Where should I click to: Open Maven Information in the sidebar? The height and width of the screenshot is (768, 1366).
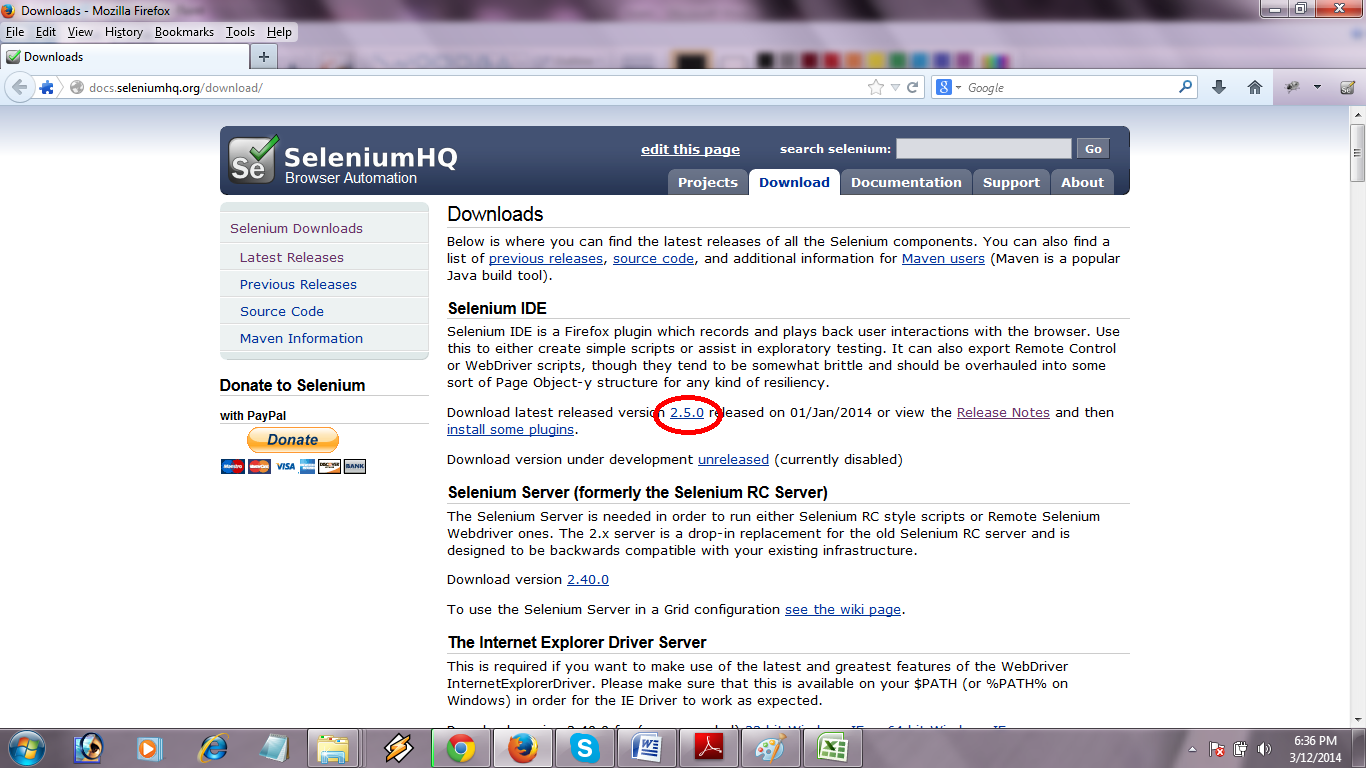point(301,338)
